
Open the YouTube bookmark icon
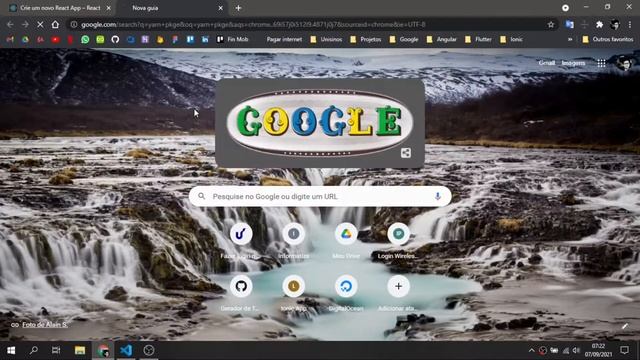click(x=56, y=40)
